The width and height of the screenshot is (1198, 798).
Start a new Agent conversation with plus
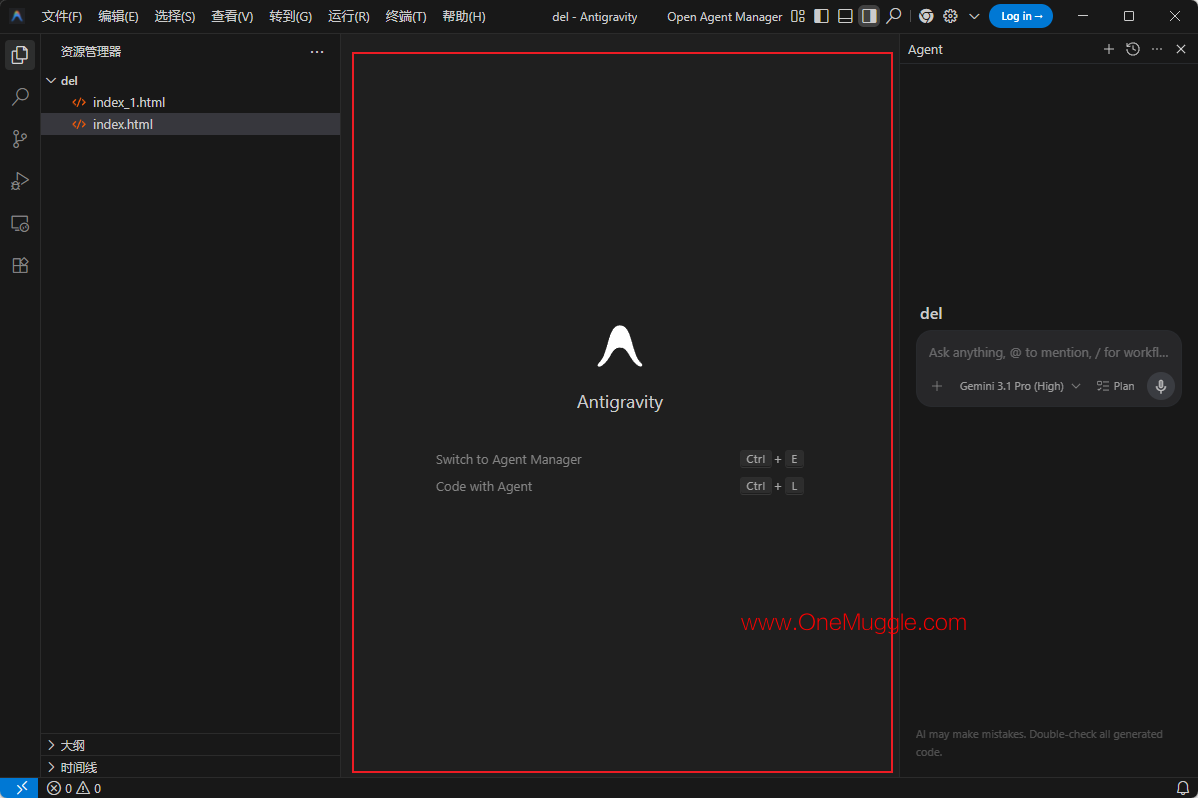1109,49
